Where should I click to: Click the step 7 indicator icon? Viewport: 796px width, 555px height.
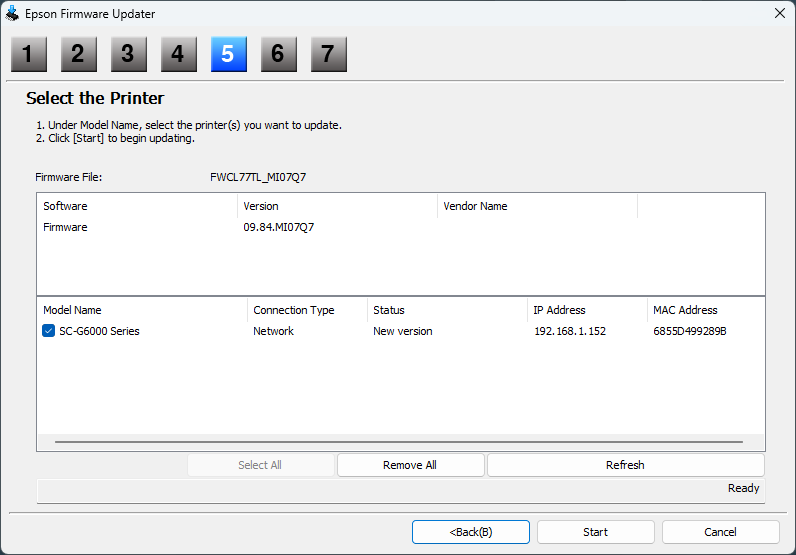[x=329, y=54]
